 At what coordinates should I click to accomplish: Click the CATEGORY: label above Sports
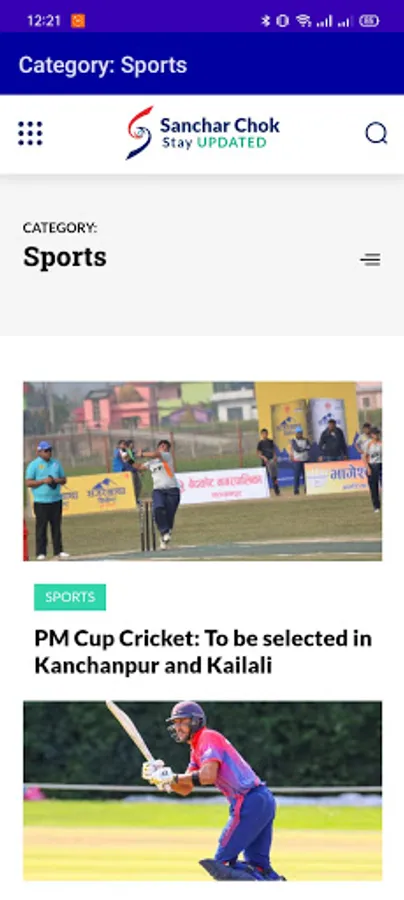pyautogui.click(x=60, y=228)
